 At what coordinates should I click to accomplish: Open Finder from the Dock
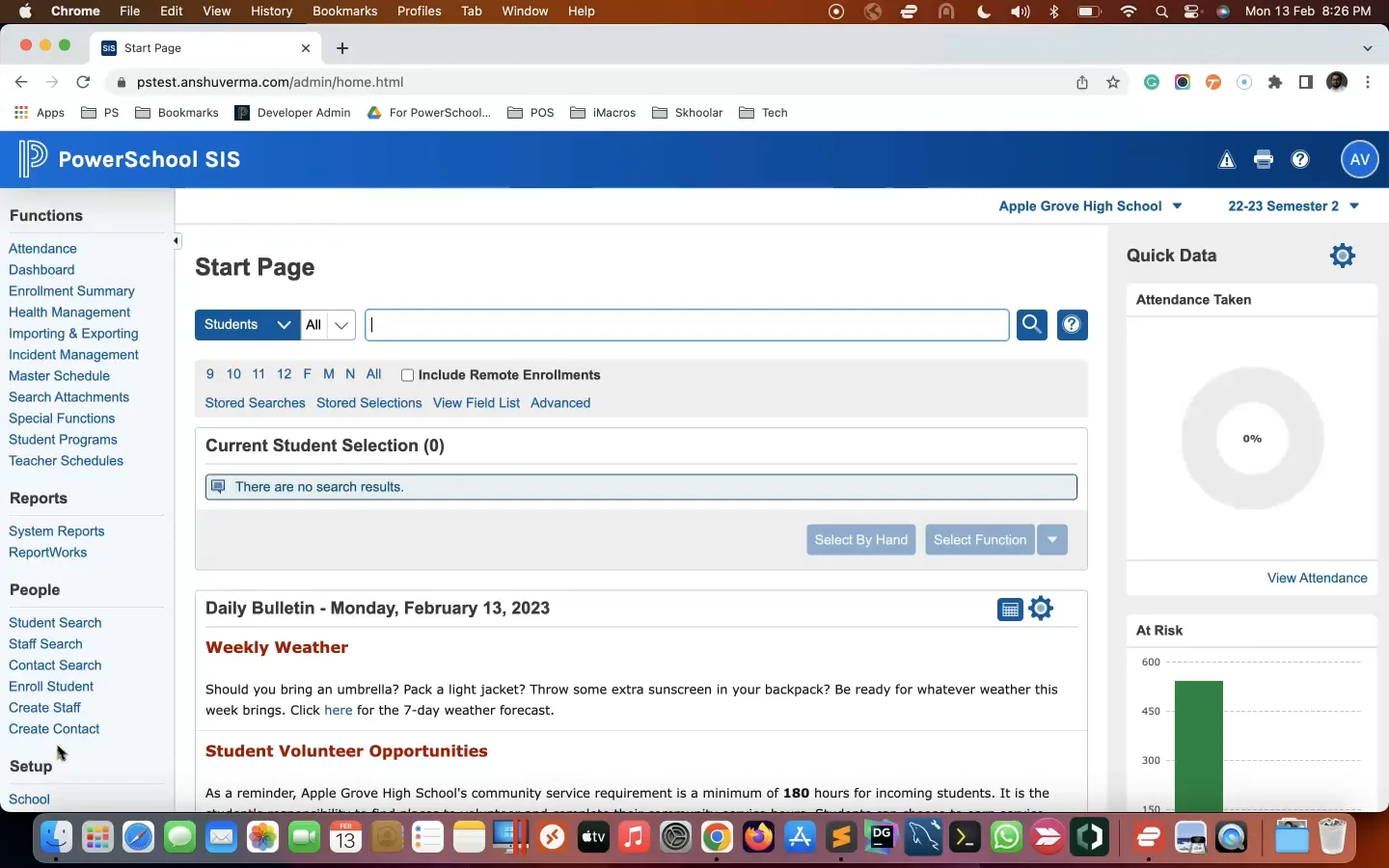coord(56,837)
